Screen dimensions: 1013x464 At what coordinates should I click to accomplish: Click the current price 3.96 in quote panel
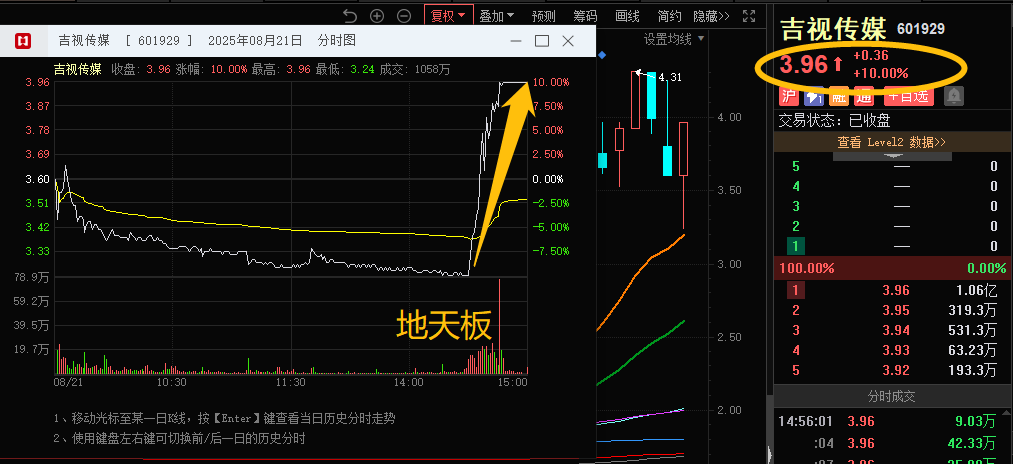click(x=804, y=64)
